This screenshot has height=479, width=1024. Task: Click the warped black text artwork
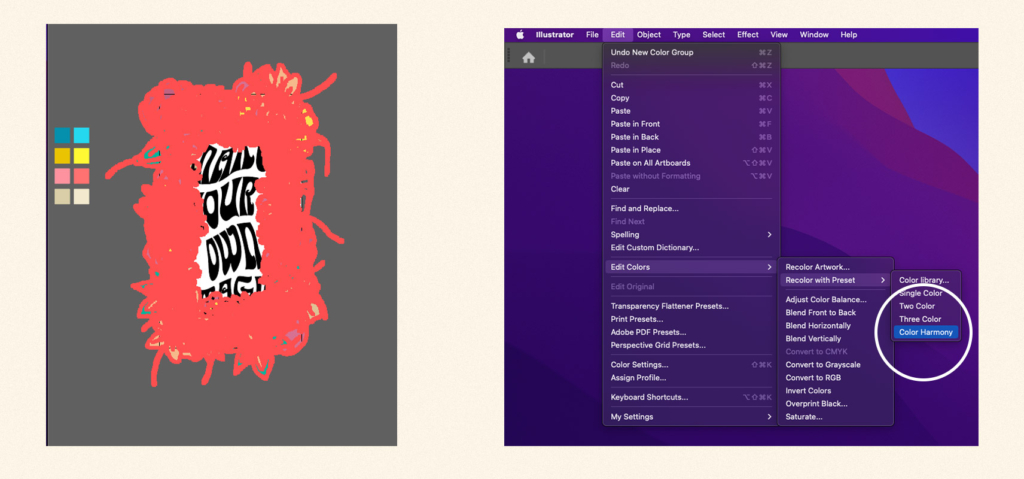[x=232, y=223]
